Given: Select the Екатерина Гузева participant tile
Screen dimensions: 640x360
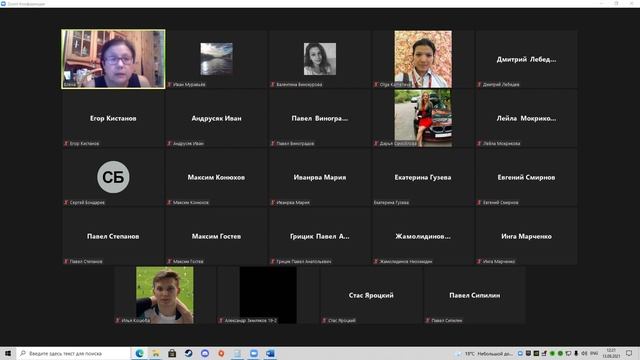Looking at the screenshot, I should tap(423, 177).
